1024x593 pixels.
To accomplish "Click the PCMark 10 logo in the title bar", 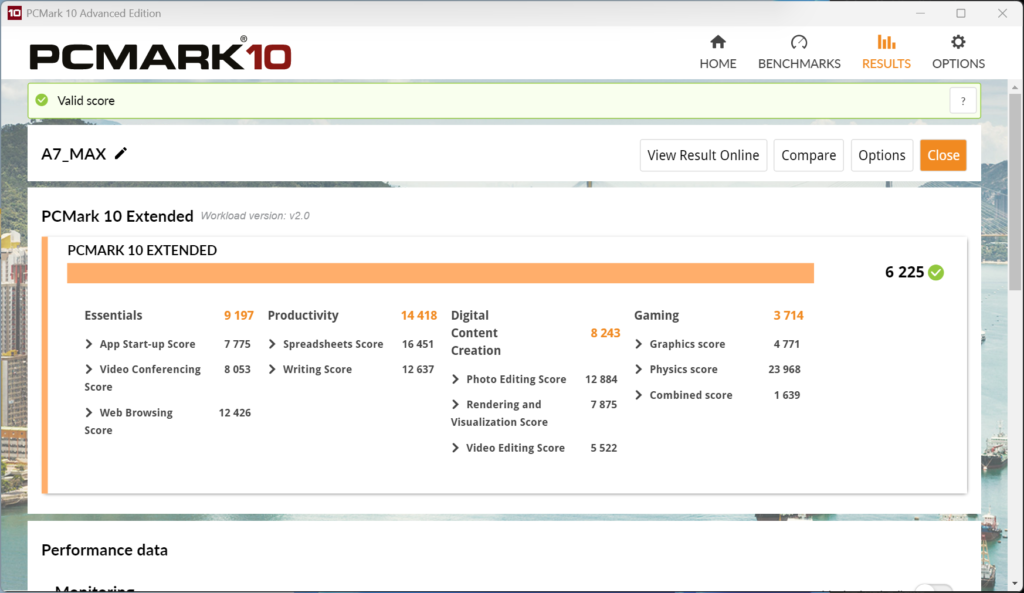I will (14, 13).
